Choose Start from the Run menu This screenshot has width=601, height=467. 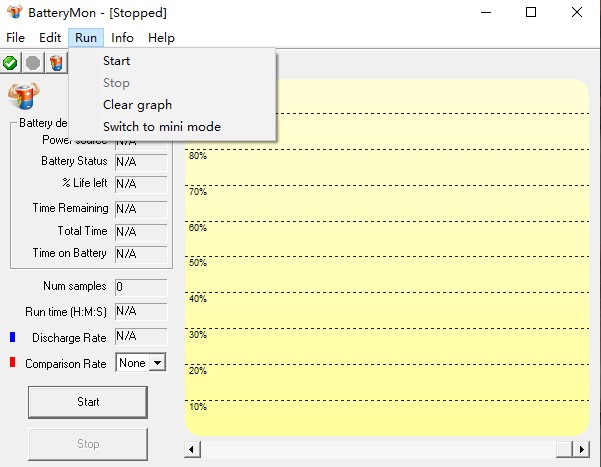tap(172, 61)
